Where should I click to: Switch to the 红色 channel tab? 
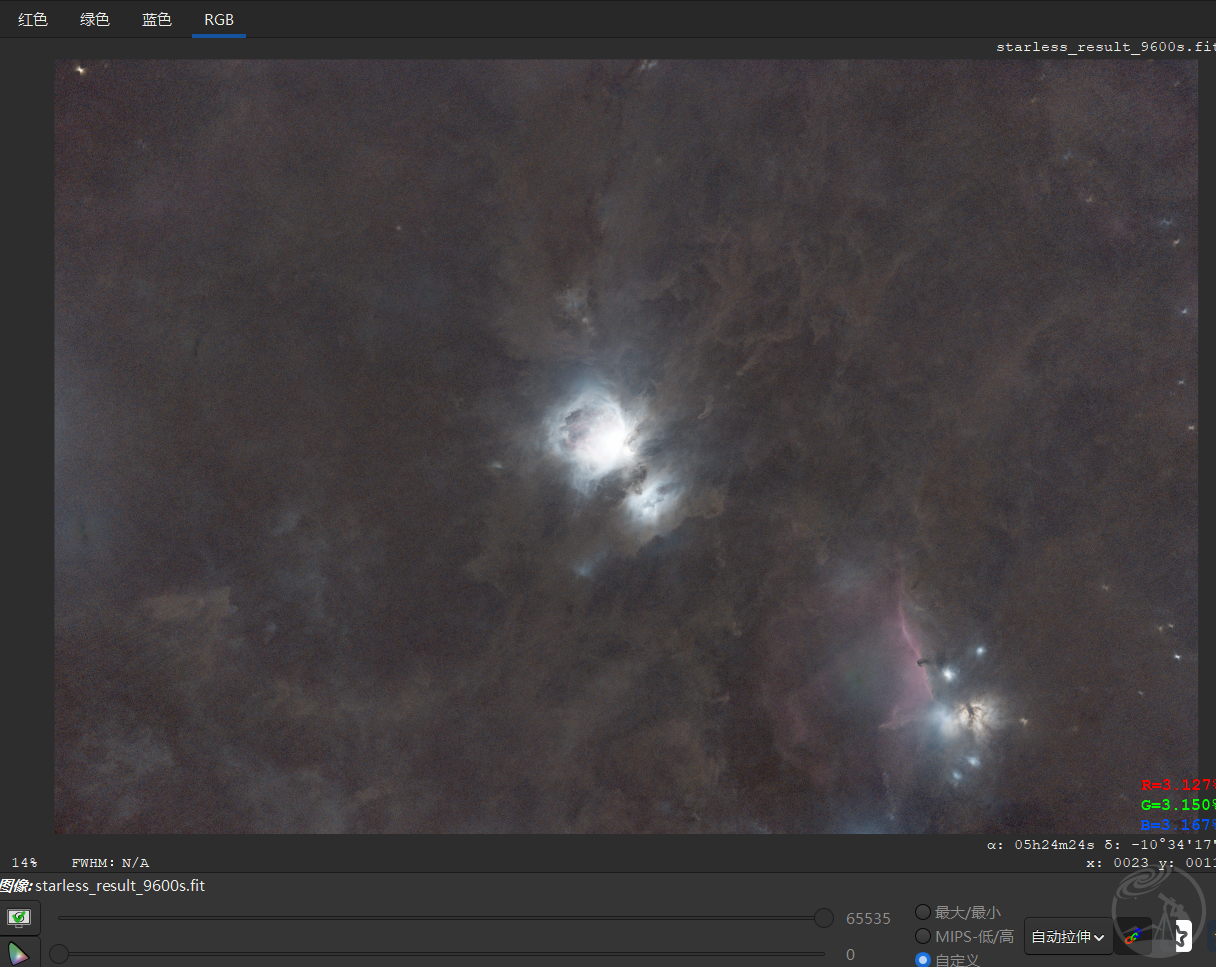(33, 20)
